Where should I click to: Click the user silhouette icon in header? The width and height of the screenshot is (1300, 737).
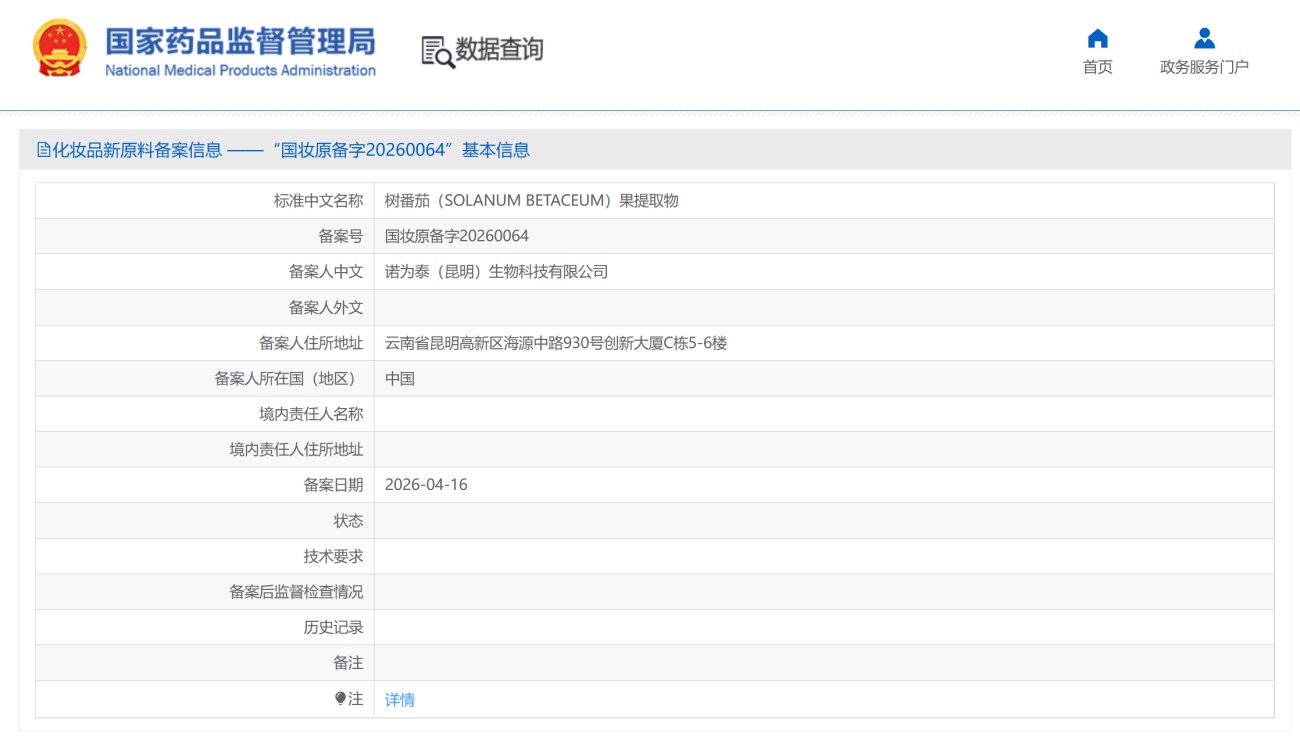coord(1204,40)
